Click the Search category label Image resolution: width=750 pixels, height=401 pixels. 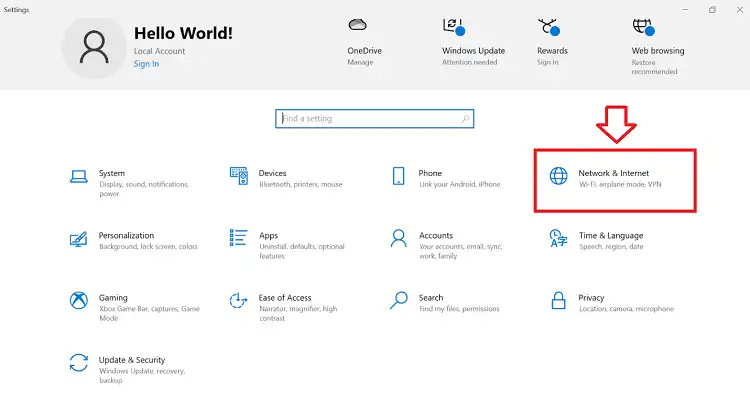point(431,298)
